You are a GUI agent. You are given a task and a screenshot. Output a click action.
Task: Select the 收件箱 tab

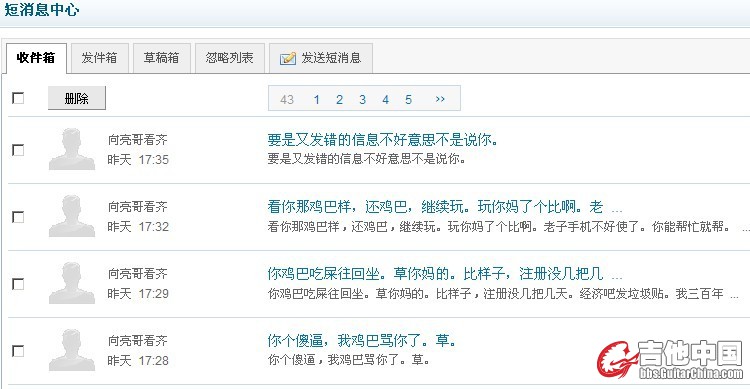(x=36, y=58)
